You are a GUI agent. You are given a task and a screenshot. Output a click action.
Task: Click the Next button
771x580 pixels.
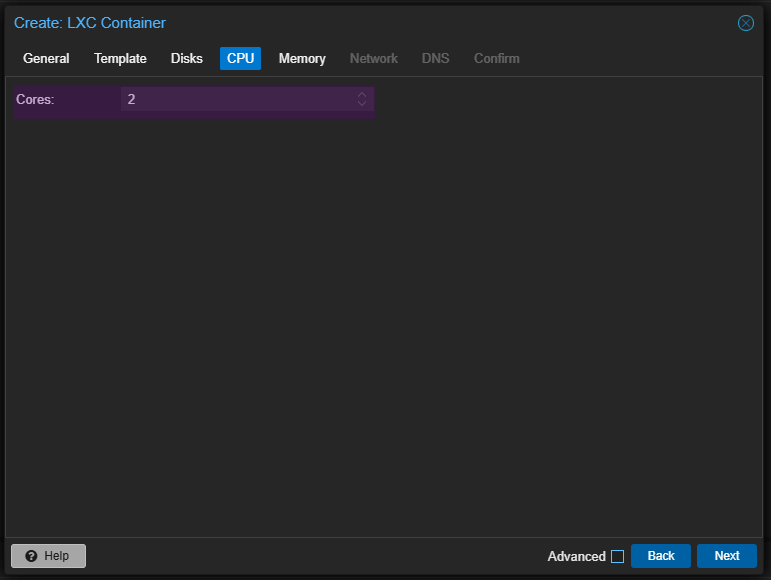[727, 556]
